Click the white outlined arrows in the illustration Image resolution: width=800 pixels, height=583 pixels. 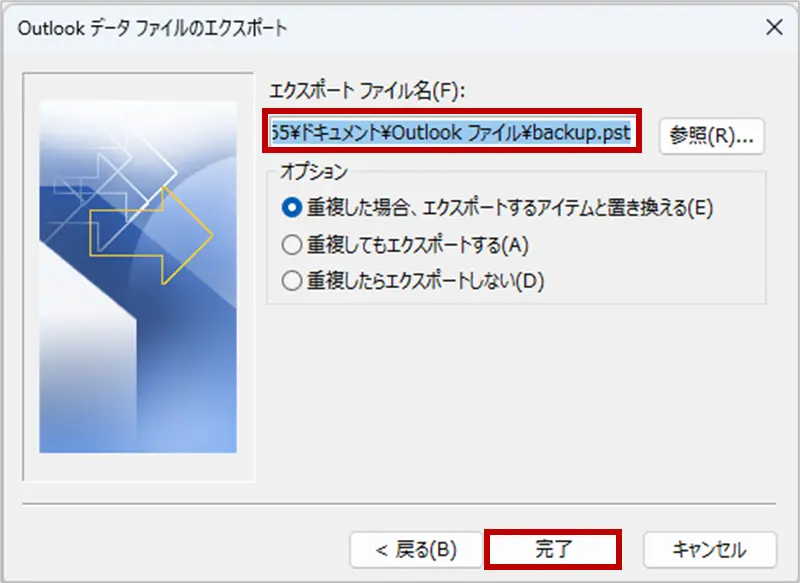pos(117,173)
